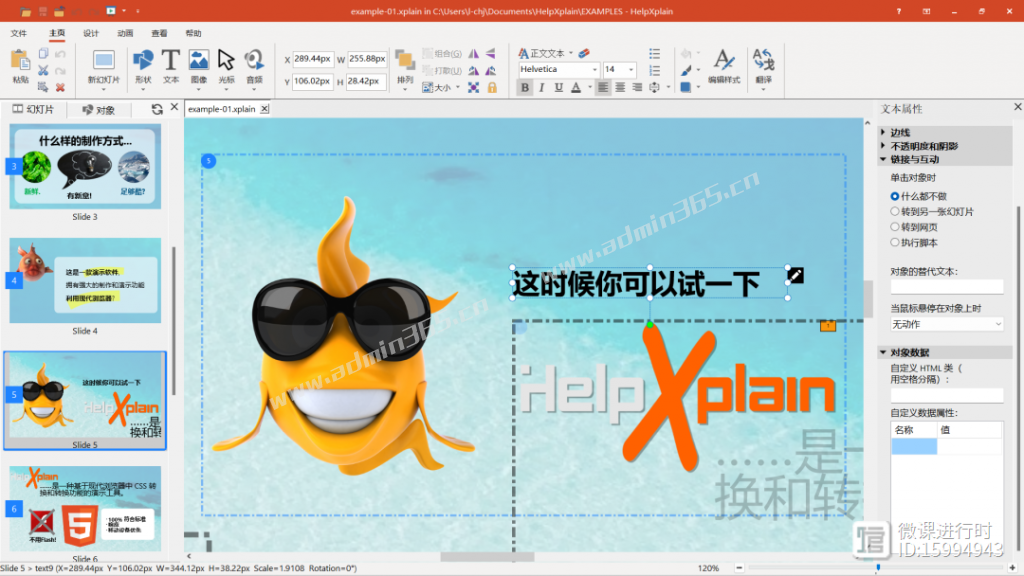Select the 转到网页 radio option

pos(895,227)
